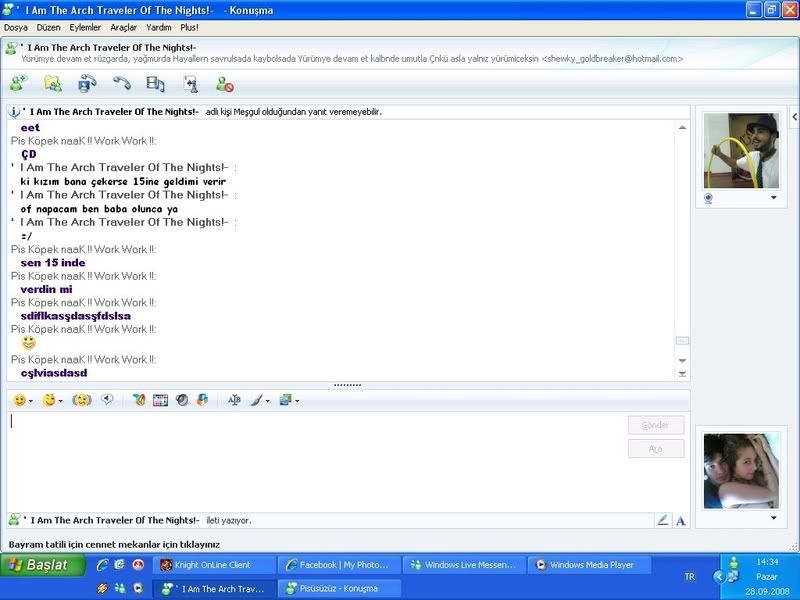Record a voice clip icon
This screenshot has height=600, width=800.
(107, 400)
